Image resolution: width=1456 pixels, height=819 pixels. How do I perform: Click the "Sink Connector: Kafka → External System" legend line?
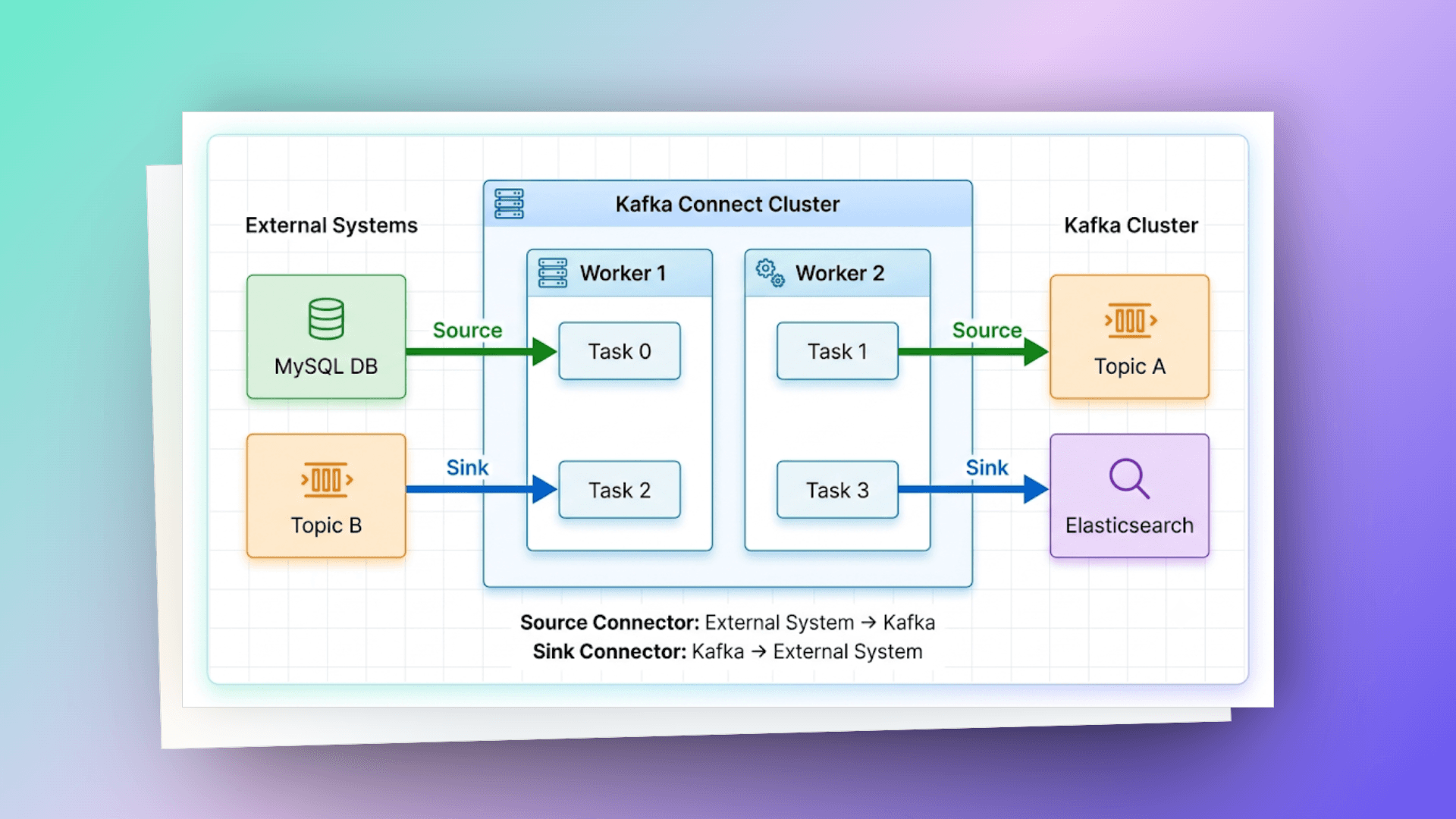pos(727,651)
